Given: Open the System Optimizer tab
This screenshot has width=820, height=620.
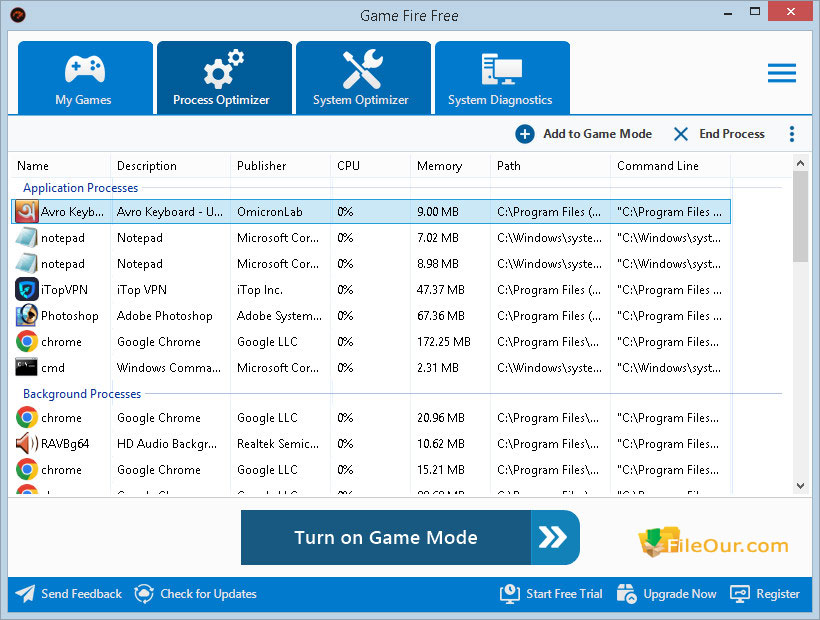Looking at the screenshot, I should coord(363,78).
